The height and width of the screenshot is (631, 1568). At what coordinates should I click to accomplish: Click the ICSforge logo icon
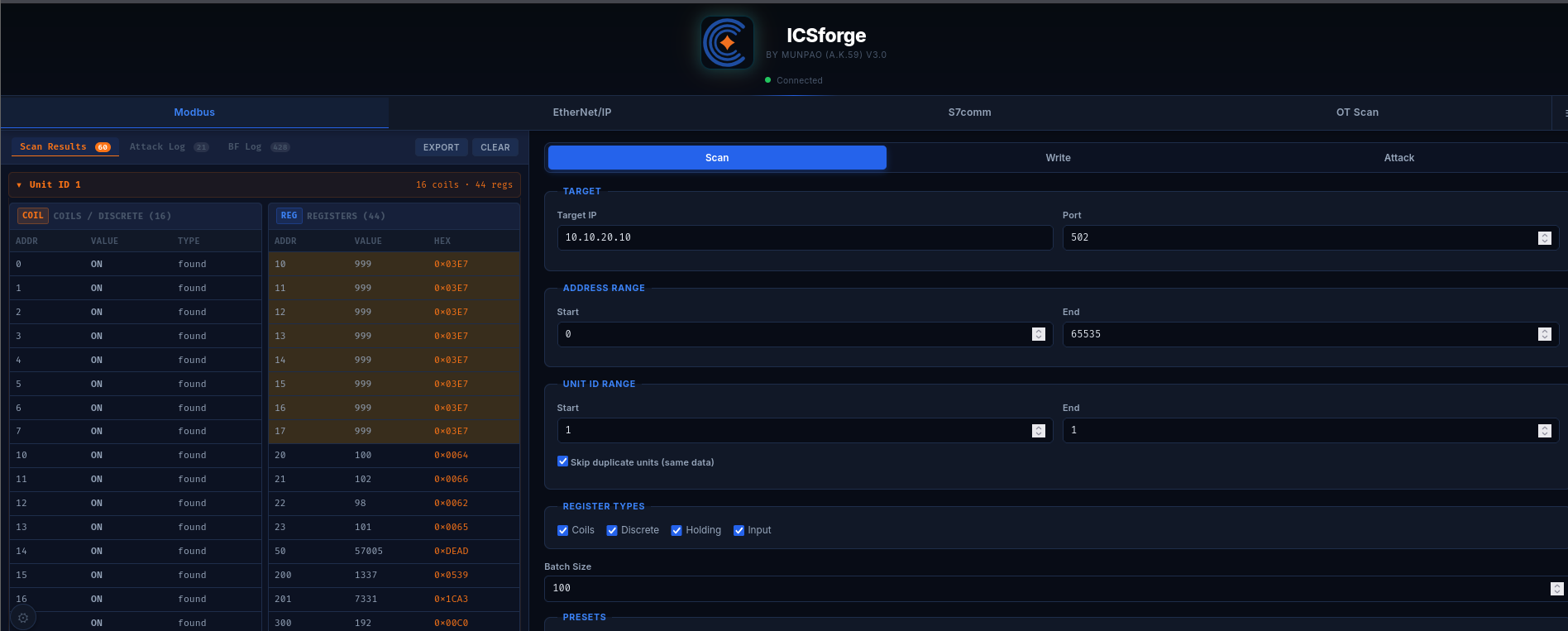727,42
